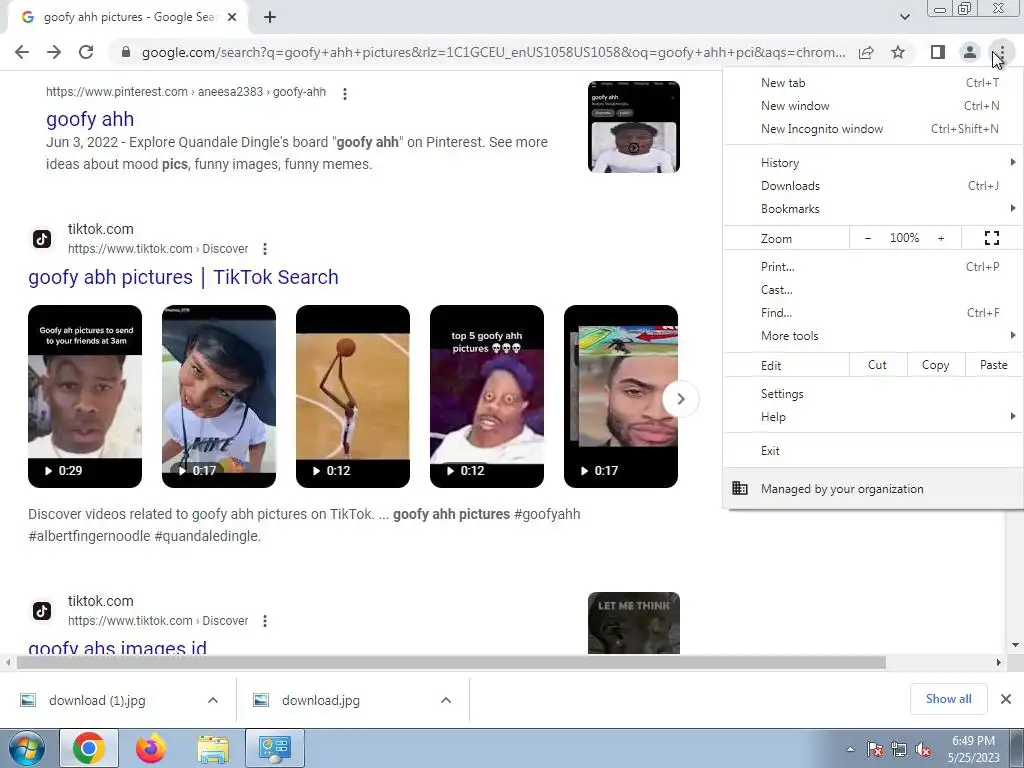Image resolution: width=1024 pixels, height=768 pixels.
Task: Bookmark this page with the star icon
Action: (898, 52)
